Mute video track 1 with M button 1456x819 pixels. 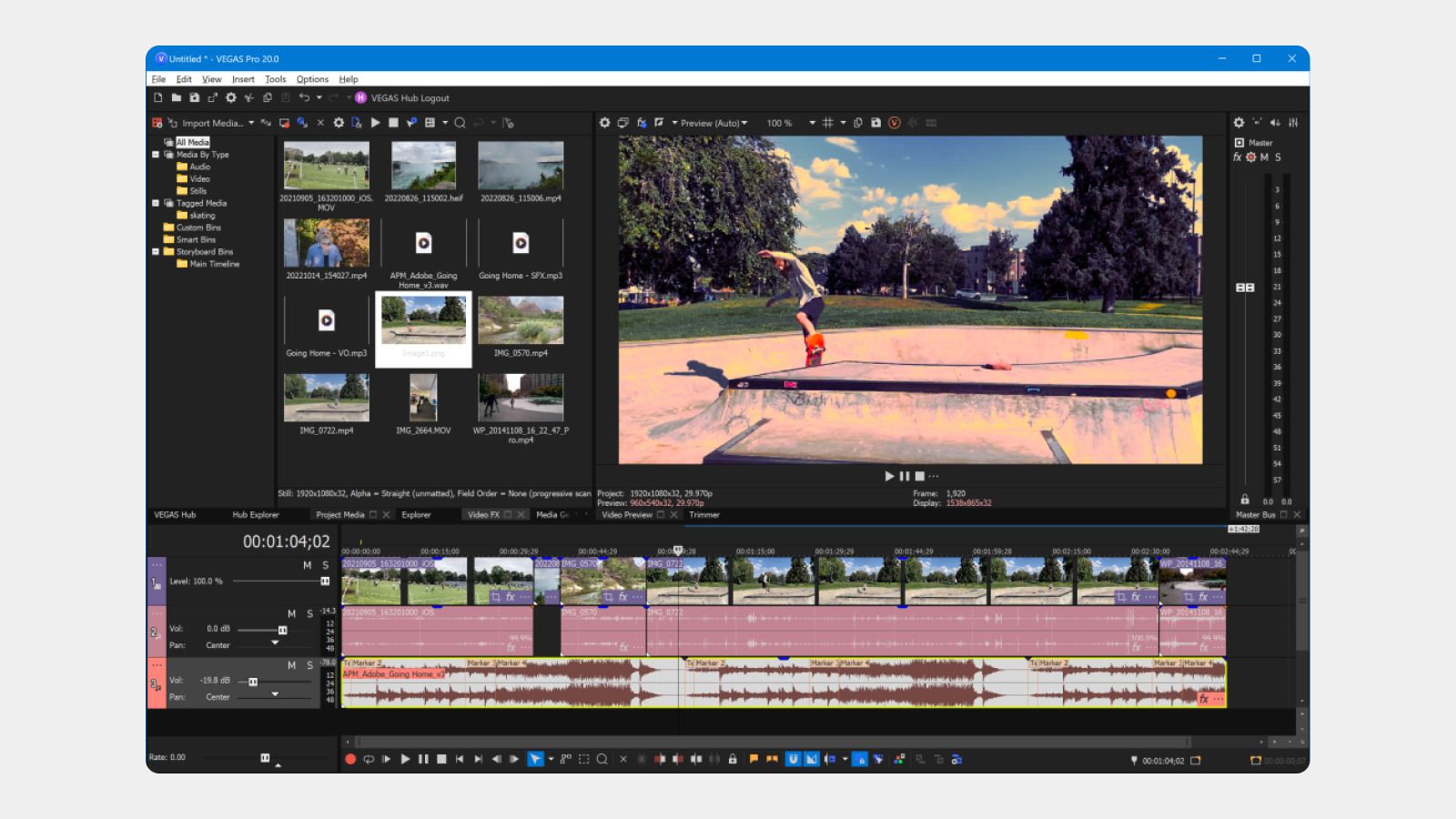(308, 565)
